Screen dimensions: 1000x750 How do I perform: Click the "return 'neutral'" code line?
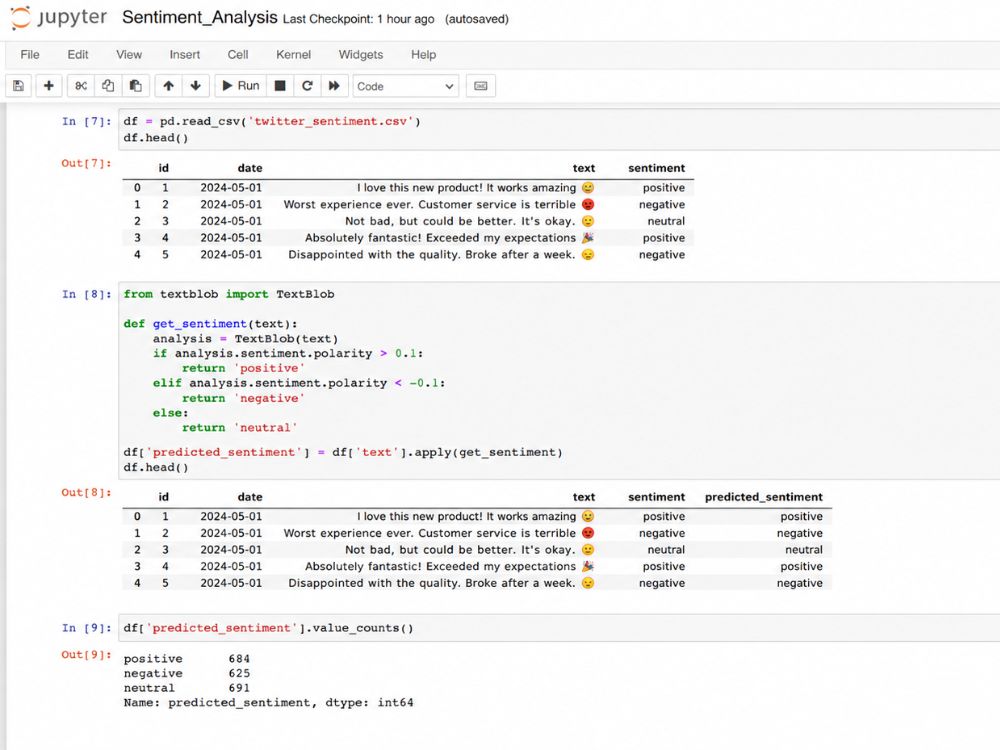click(239, 428)
